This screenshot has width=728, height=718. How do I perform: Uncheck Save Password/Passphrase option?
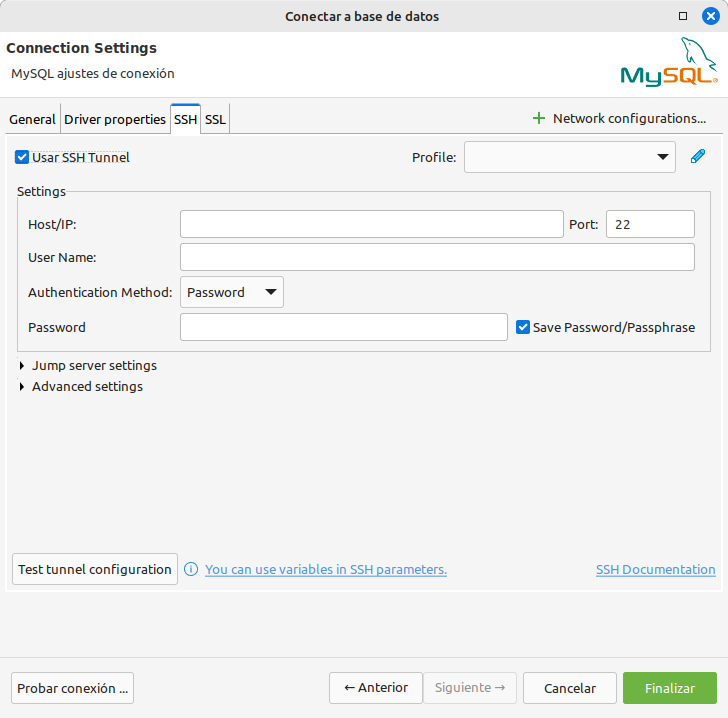pos(523,327)
